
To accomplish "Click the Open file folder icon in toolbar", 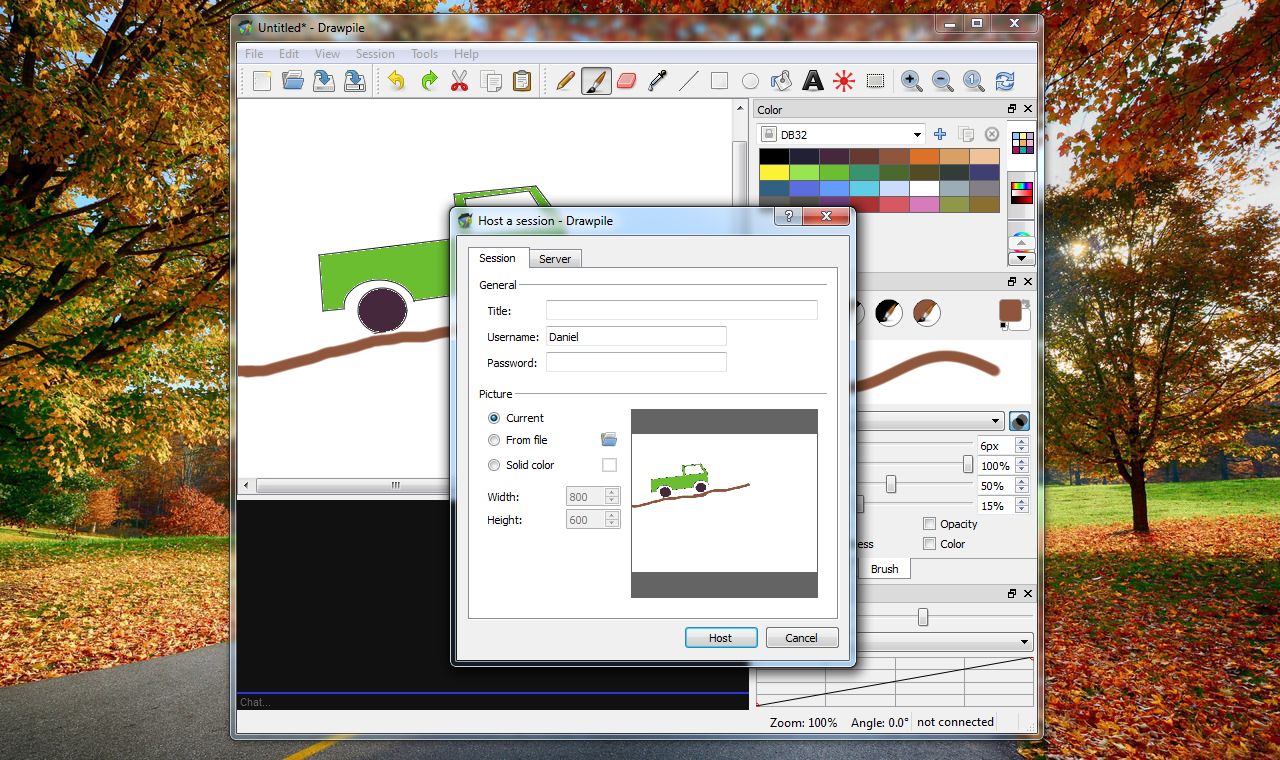I will click(x=293, y=81).
